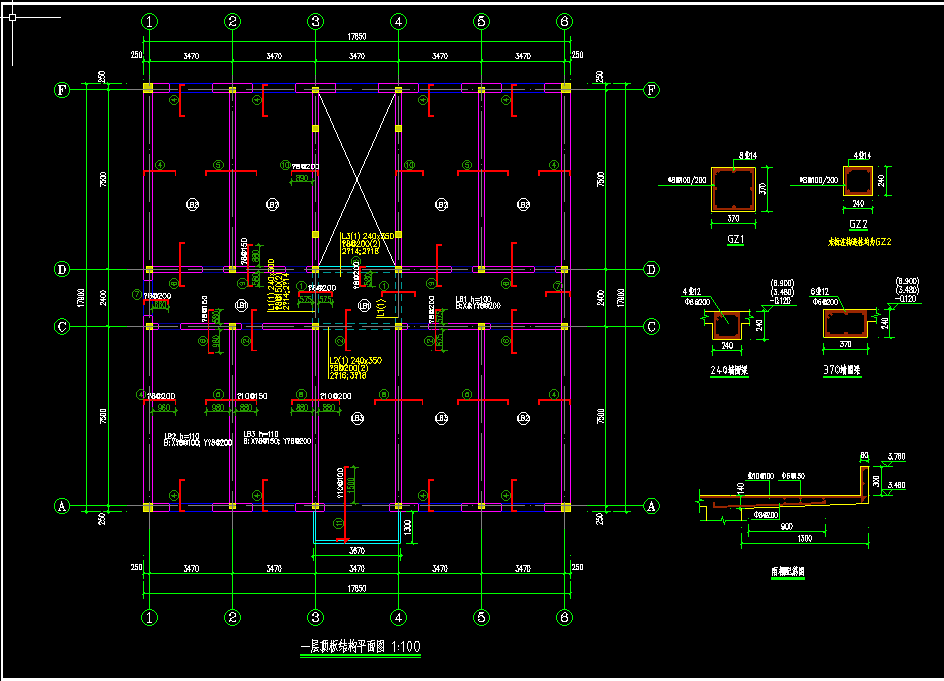Click top grid bubble 2
944x681 pixels.
pos(232,22)
